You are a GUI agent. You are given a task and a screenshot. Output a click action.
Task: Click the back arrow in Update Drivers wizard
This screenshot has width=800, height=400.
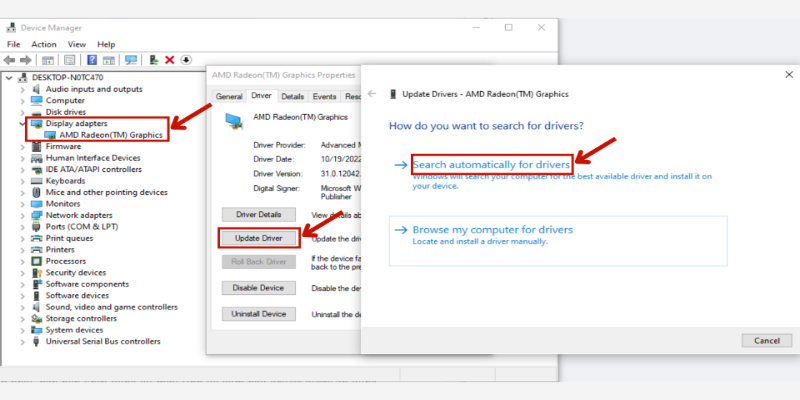coord(373,94)
